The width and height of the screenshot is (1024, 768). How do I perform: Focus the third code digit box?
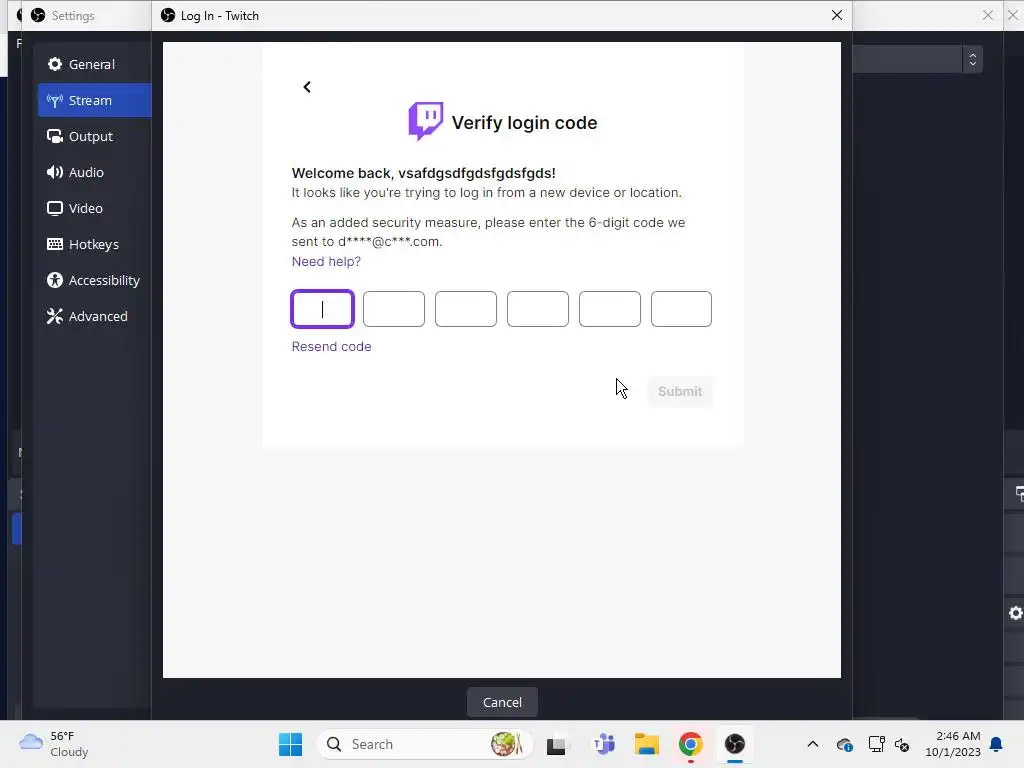pyautogui.click(x=466, y=309)
